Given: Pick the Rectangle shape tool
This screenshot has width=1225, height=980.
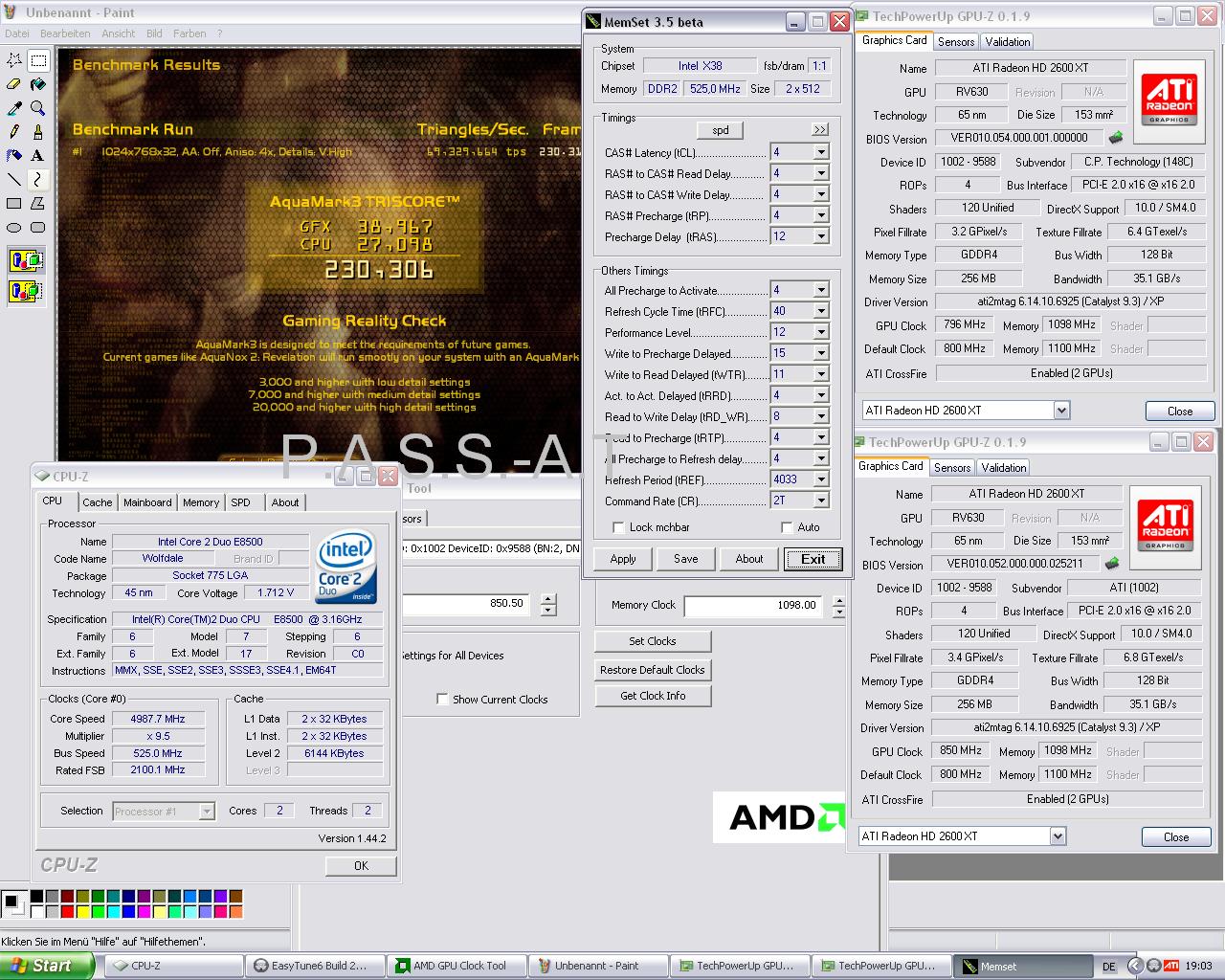Looking at the screenshot, I should click(x=14, y=203).
